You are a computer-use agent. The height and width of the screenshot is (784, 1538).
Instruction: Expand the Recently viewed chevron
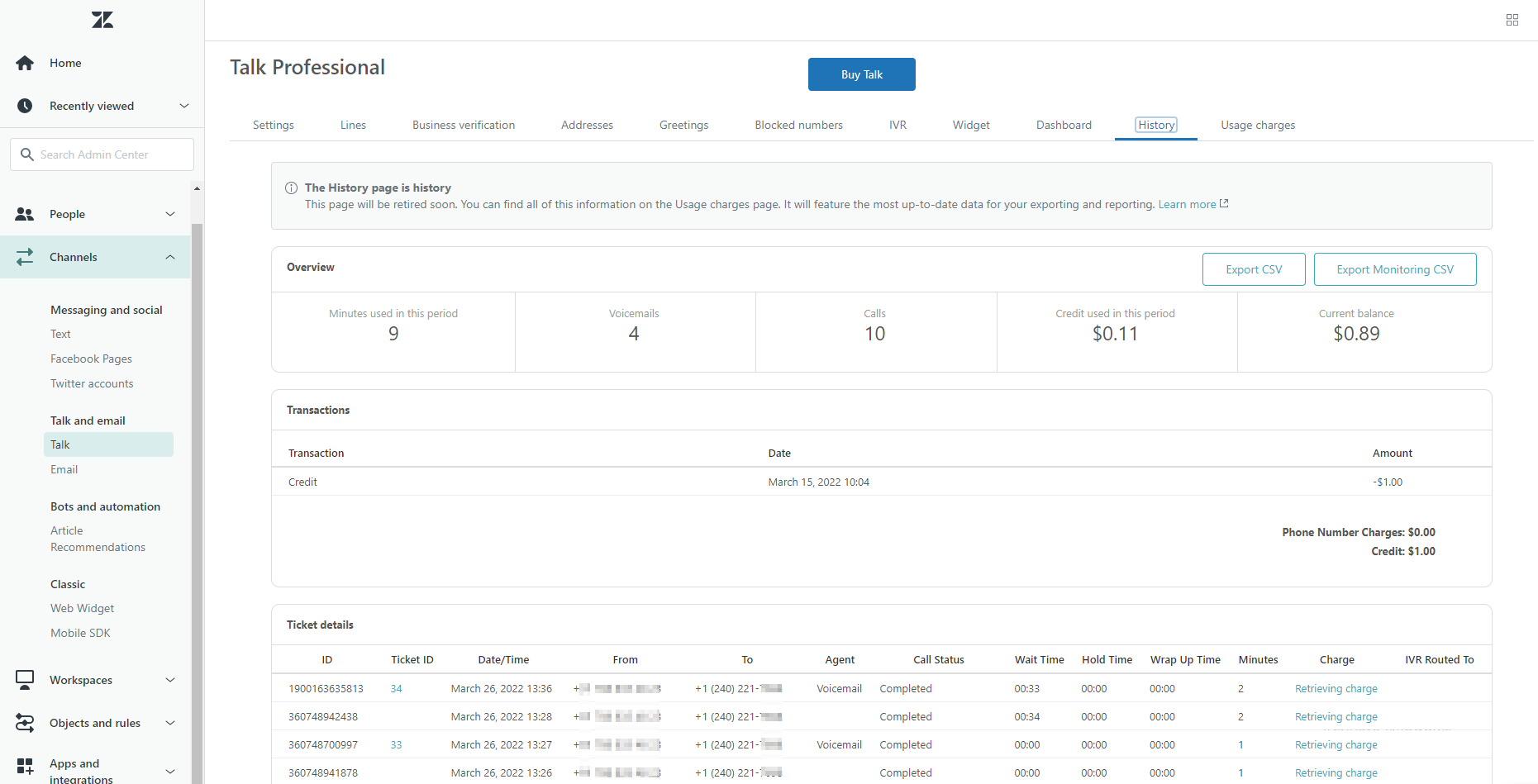tap(184, 106)
